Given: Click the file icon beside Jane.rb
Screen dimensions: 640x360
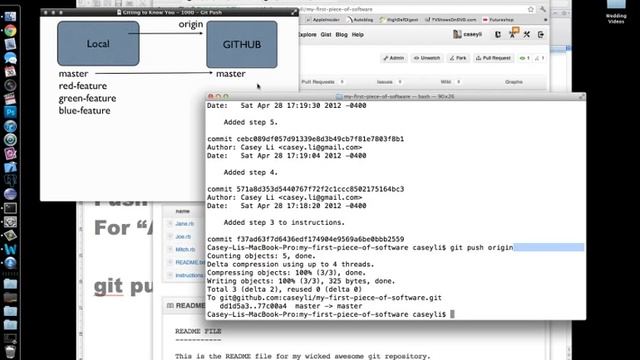Looking at the screenshot, I should tap(170, 223).
